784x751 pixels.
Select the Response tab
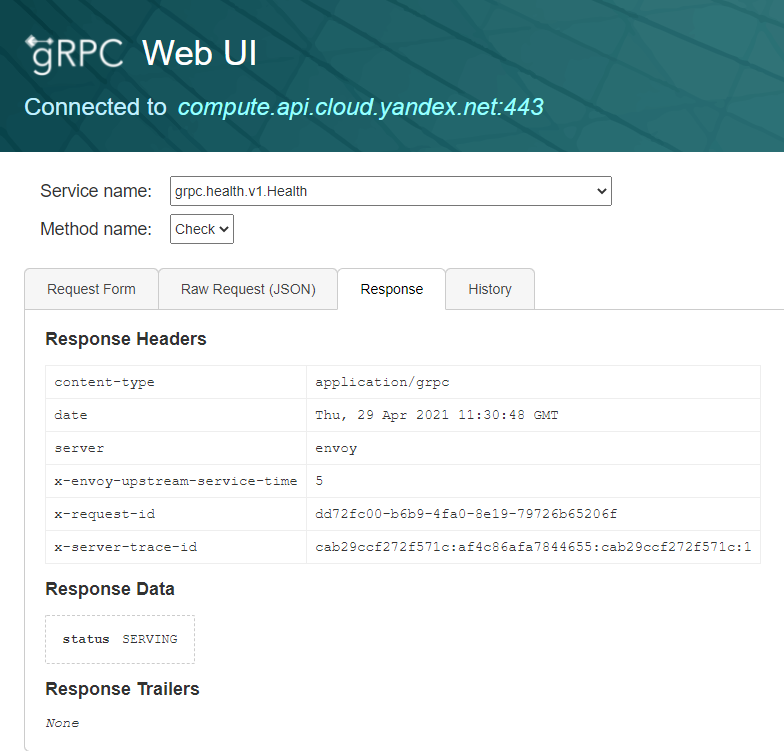coord(391,289)
